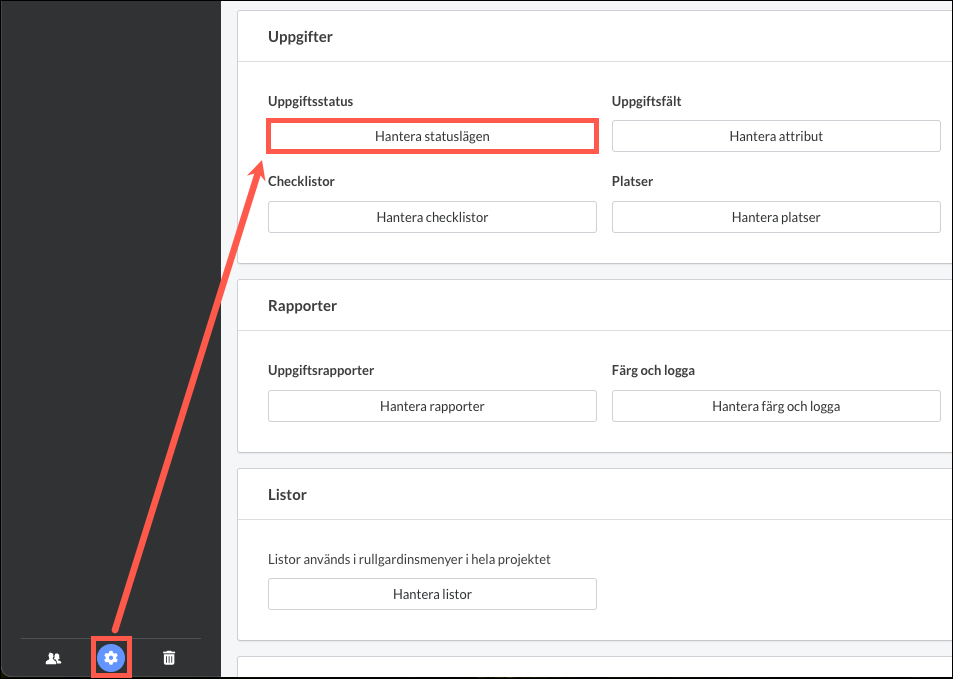Viewport: 953px width, 679px height.
Task: Click the Uppgiftsfält label
Action: tap(646, 101)
